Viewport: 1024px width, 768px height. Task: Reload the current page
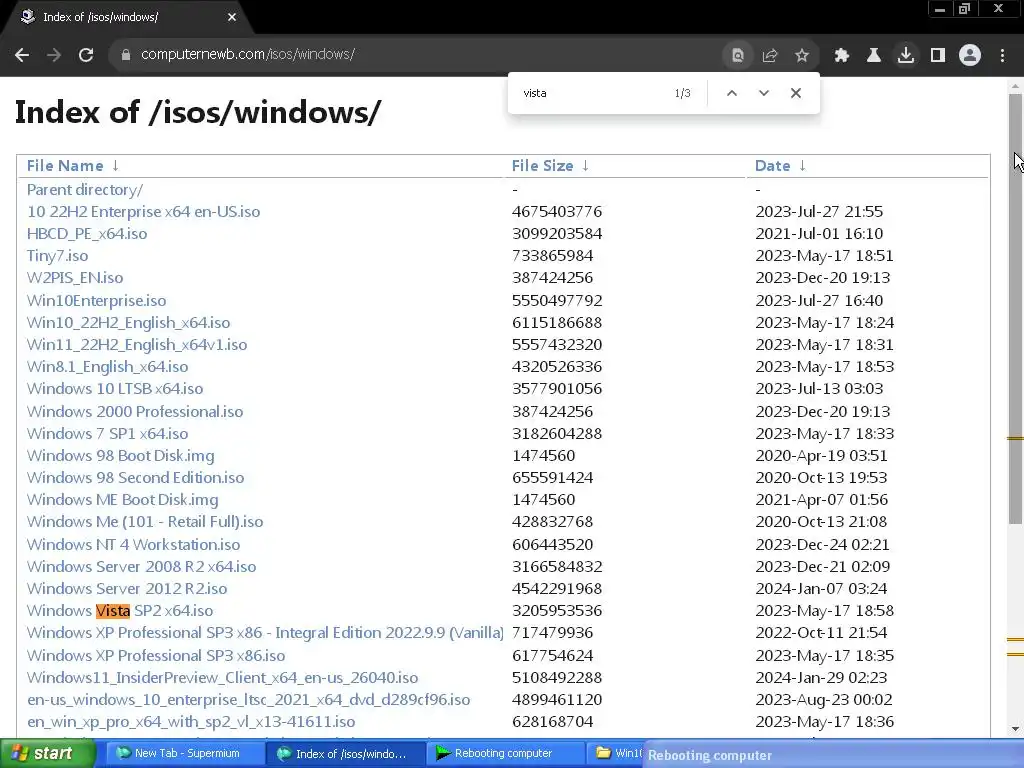(x=86, y=55)
